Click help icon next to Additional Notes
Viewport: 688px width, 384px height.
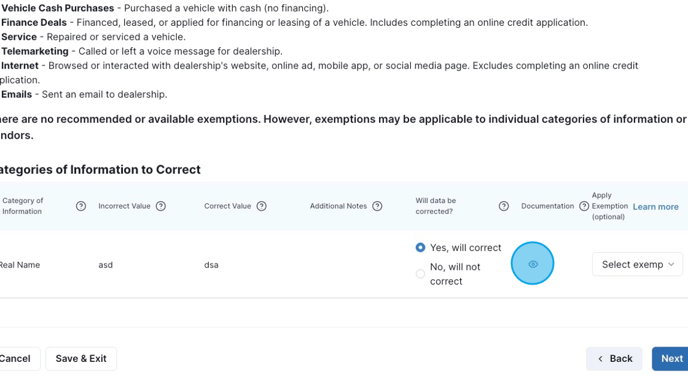point(377,206)
